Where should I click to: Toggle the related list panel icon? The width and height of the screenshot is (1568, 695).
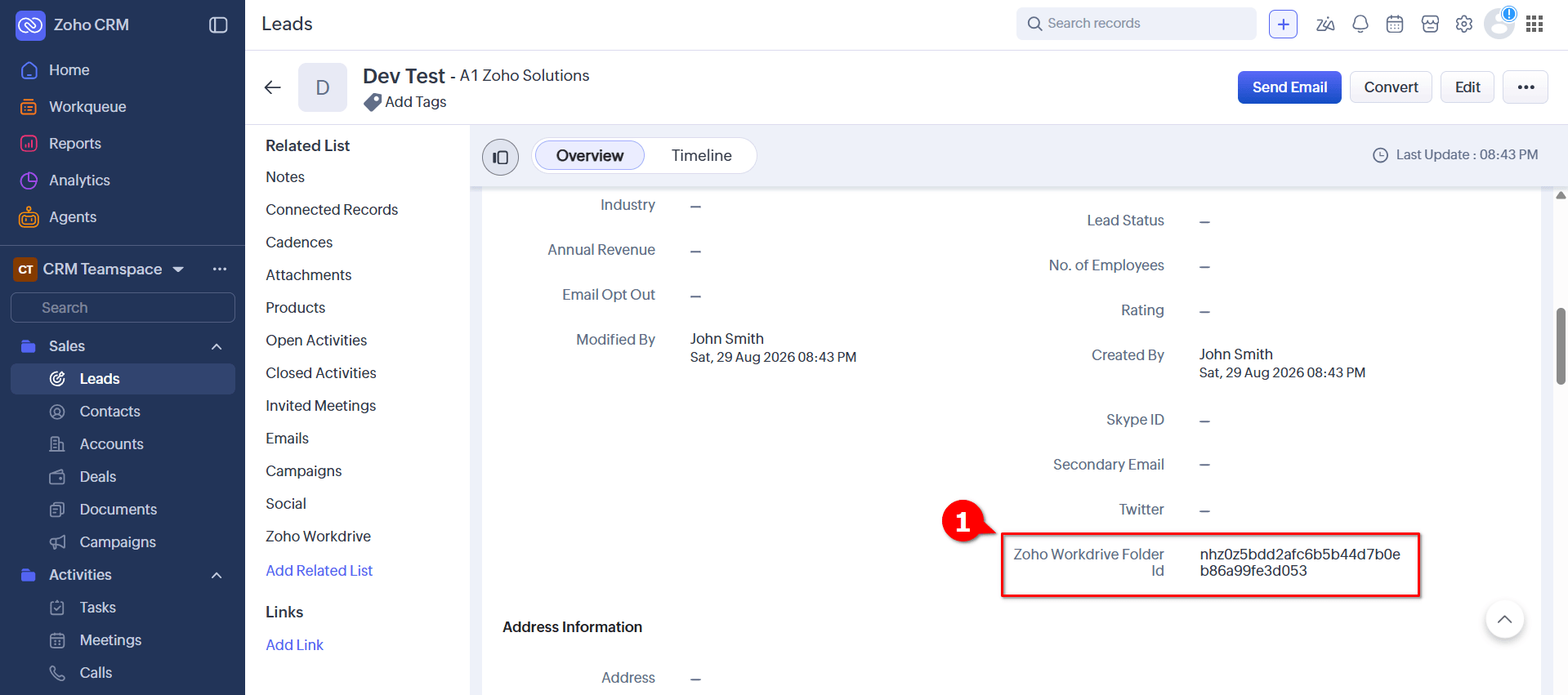click(x=500, y=157)
